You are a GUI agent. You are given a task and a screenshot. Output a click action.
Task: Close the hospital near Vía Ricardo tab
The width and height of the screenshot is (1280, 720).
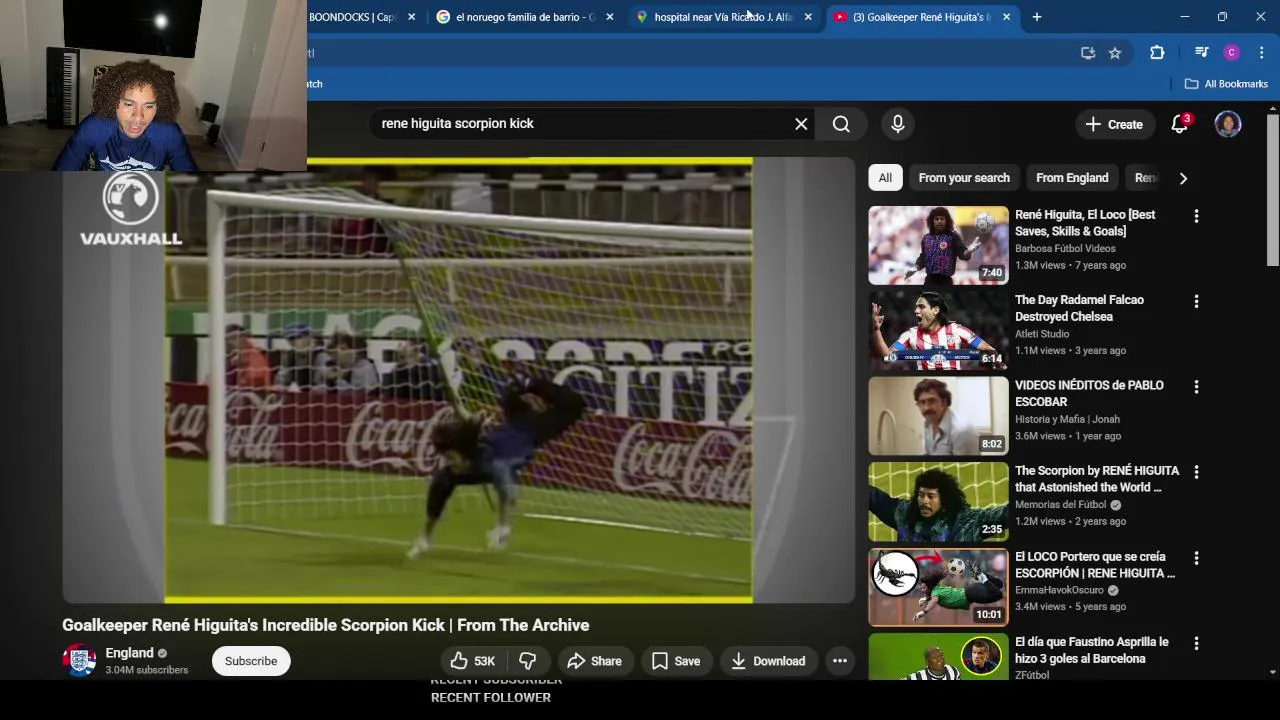(808, 17)
